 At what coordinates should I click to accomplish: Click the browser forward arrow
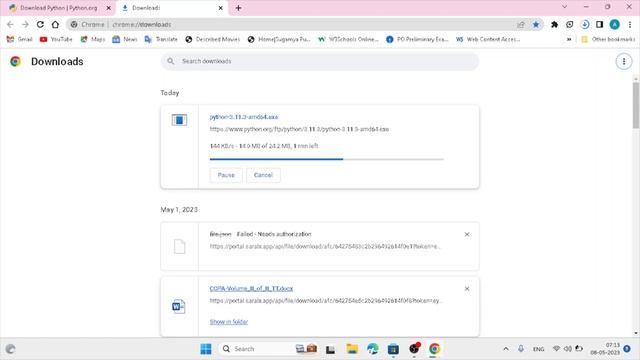[25, 24]
